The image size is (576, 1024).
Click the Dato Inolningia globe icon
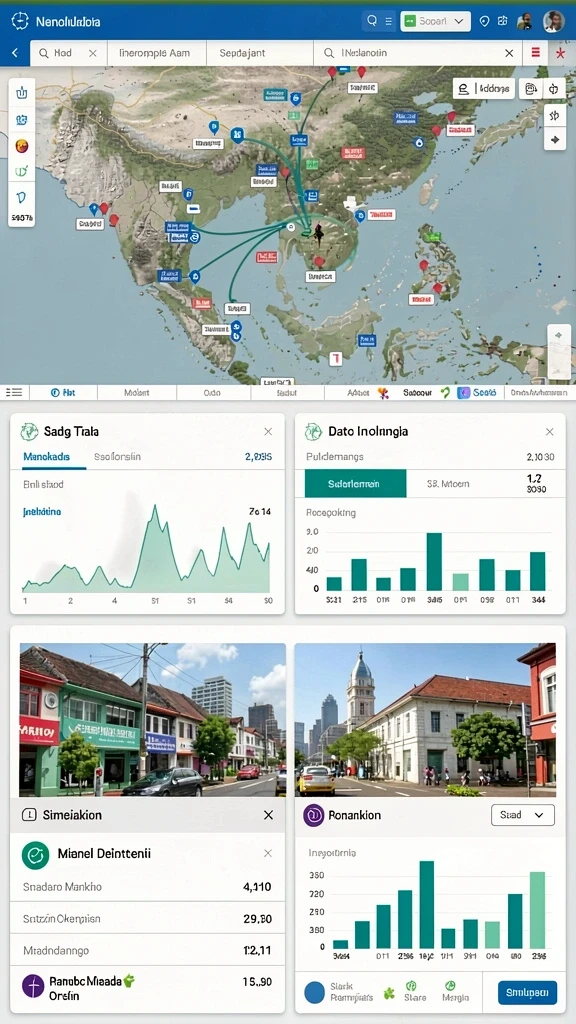click(313, 431)
